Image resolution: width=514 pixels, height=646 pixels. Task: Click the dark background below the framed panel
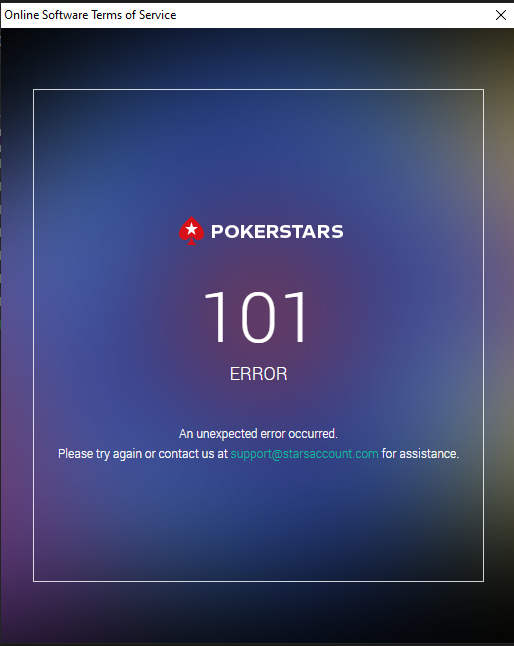[x=258, y=613]
